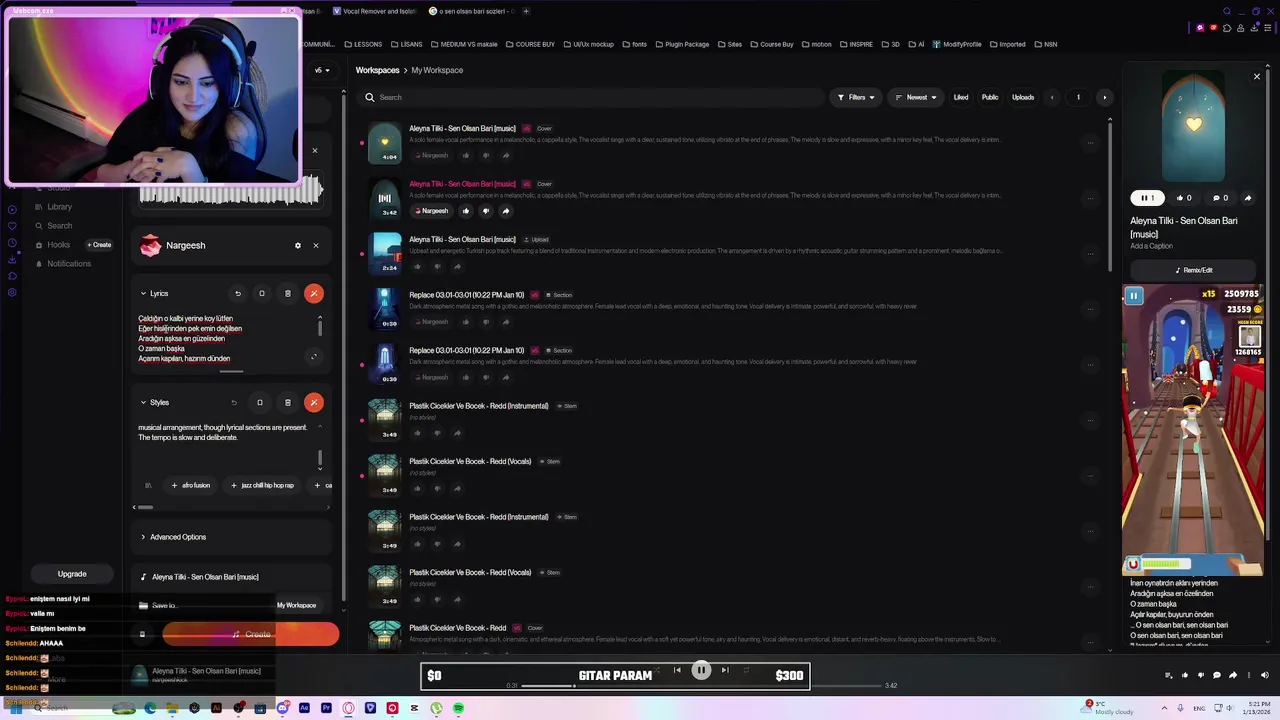
Task: Open the first Plastik Cicekler Ve Bocek Vocals title
Action: (x=470, y=461)
